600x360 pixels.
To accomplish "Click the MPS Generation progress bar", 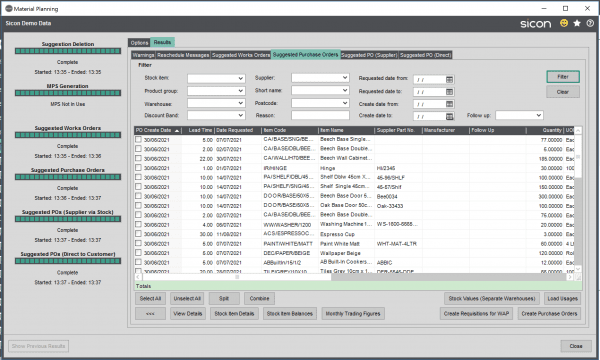I will pos(68,93).
